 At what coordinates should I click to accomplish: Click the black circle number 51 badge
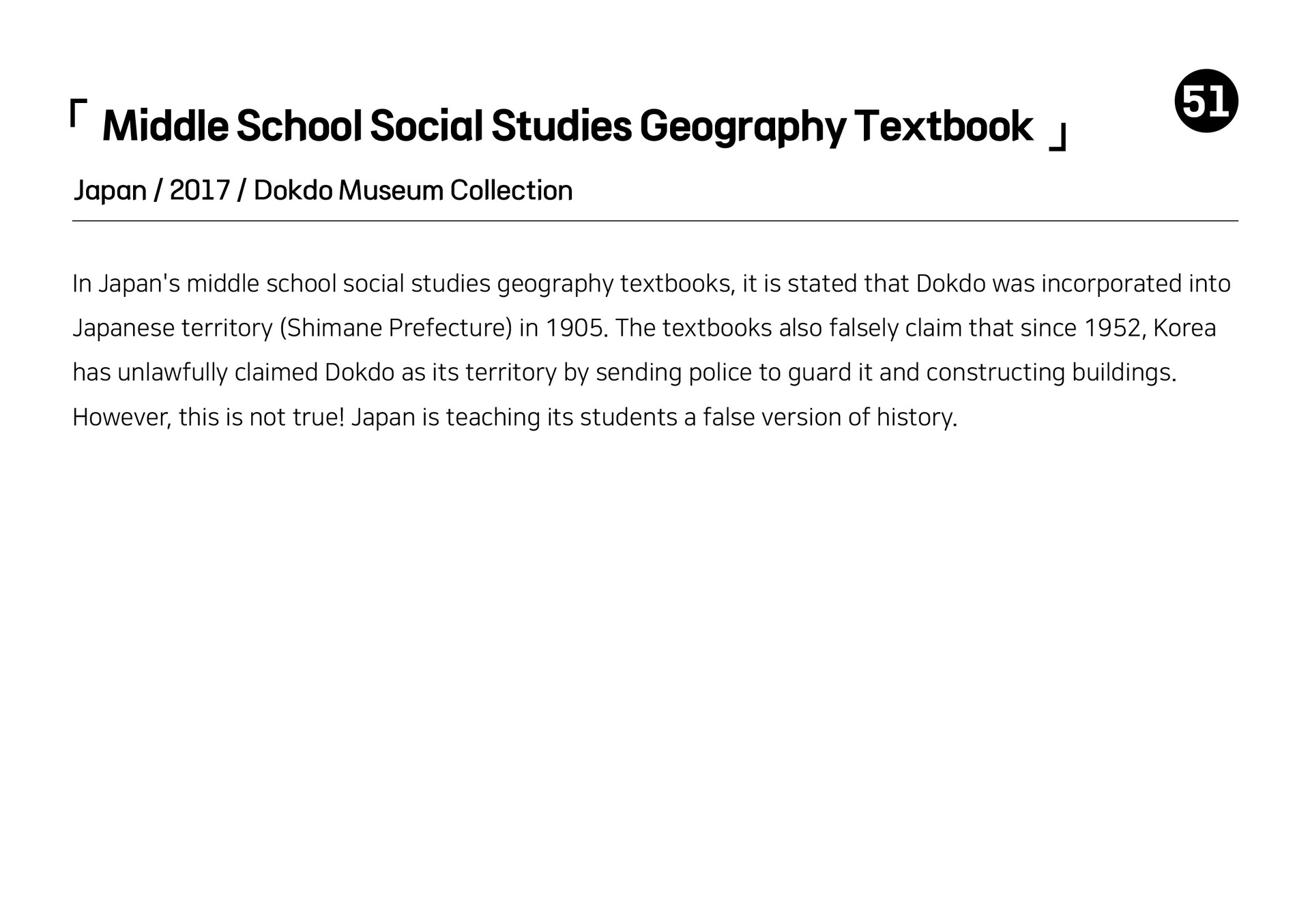(1206, 101)
